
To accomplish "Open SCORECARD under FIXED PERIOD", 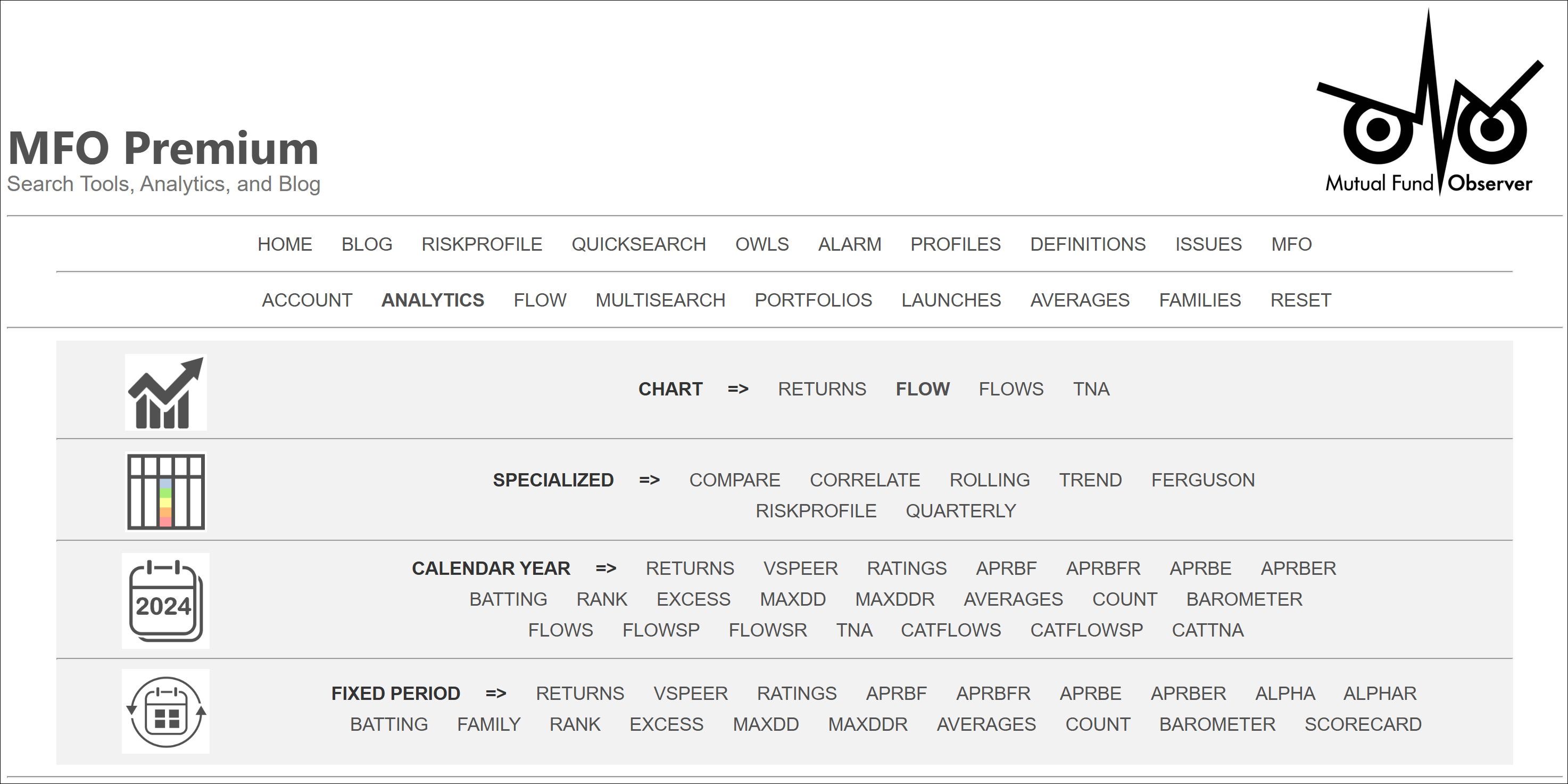I will pyautogui.click(x=1363, y=724).
